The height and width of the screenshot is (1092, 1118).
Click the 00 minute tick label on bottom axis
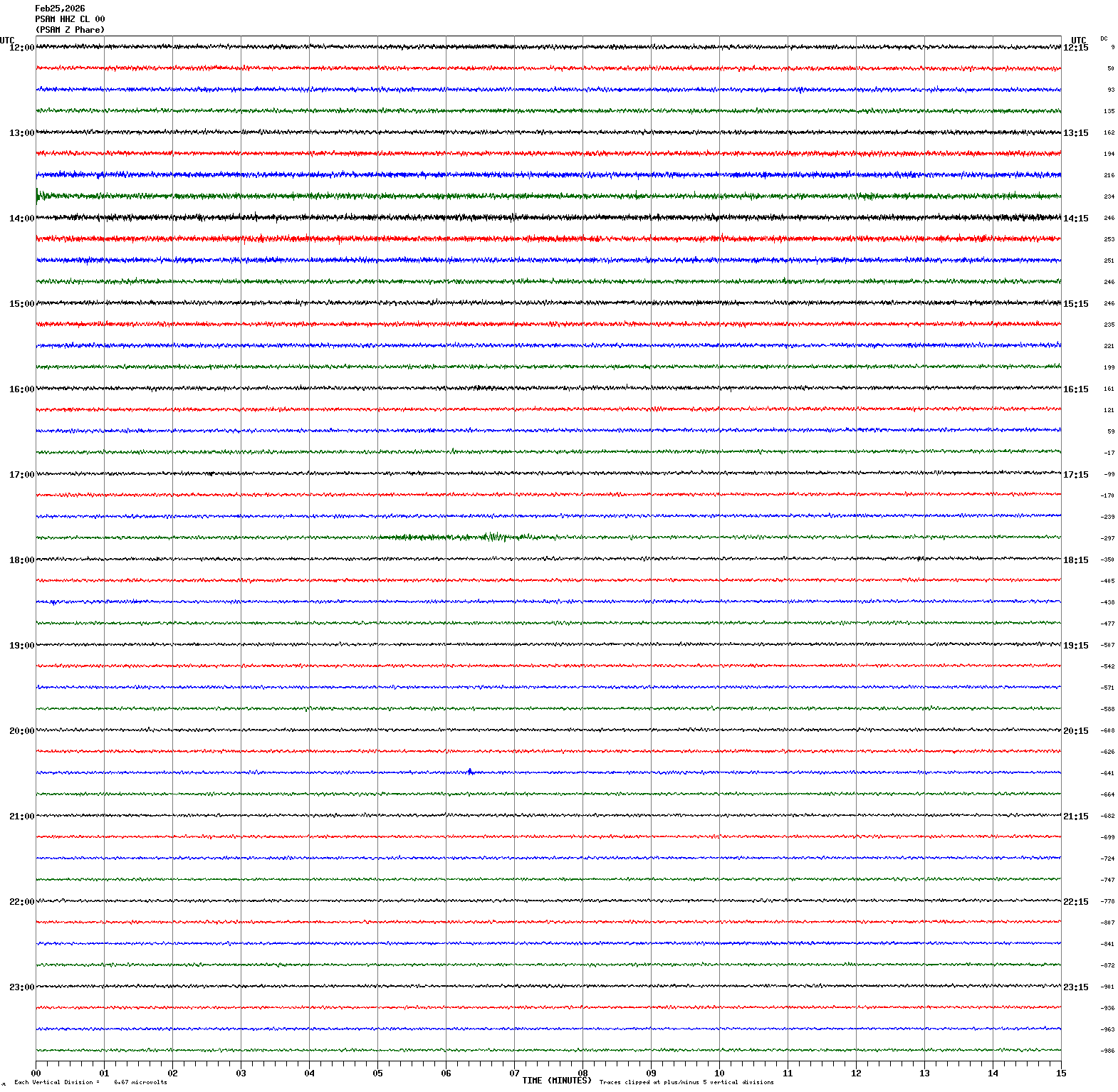pyautogui.click(x=36, y=1073)
